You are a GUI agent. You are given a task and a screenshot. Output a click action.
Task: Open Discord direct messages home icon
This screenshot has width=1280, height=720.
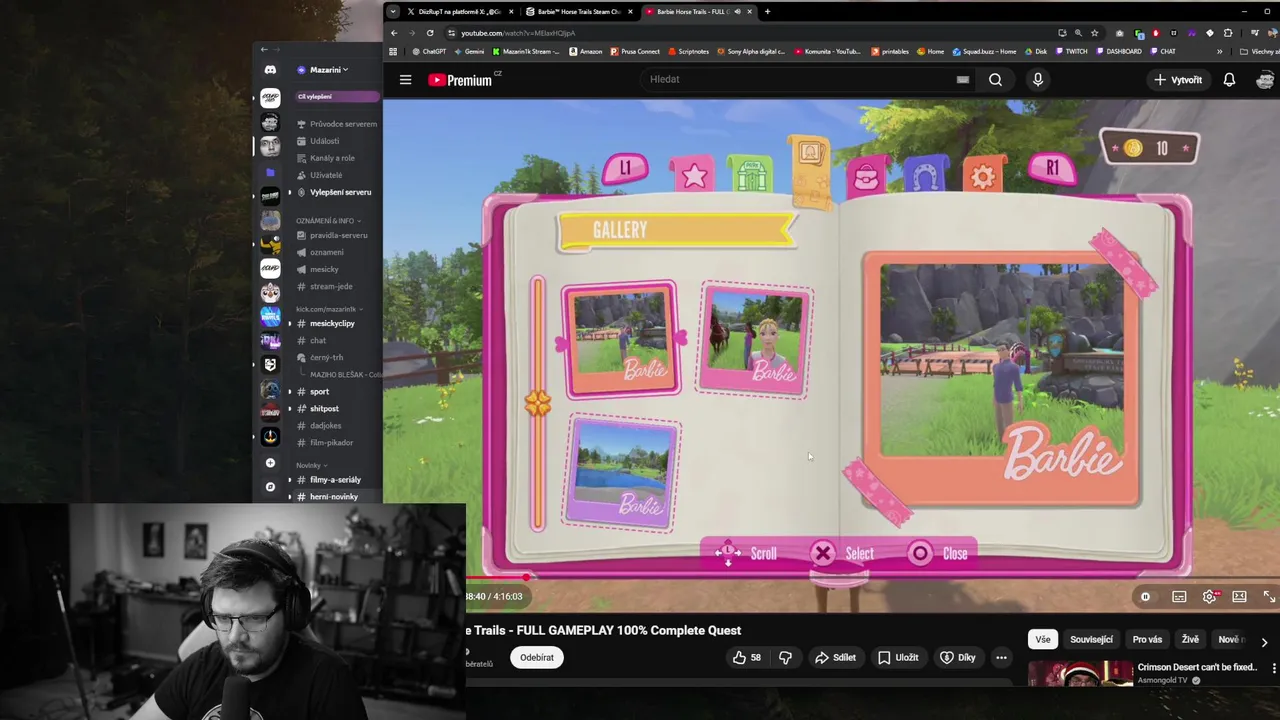coord(270,70)
